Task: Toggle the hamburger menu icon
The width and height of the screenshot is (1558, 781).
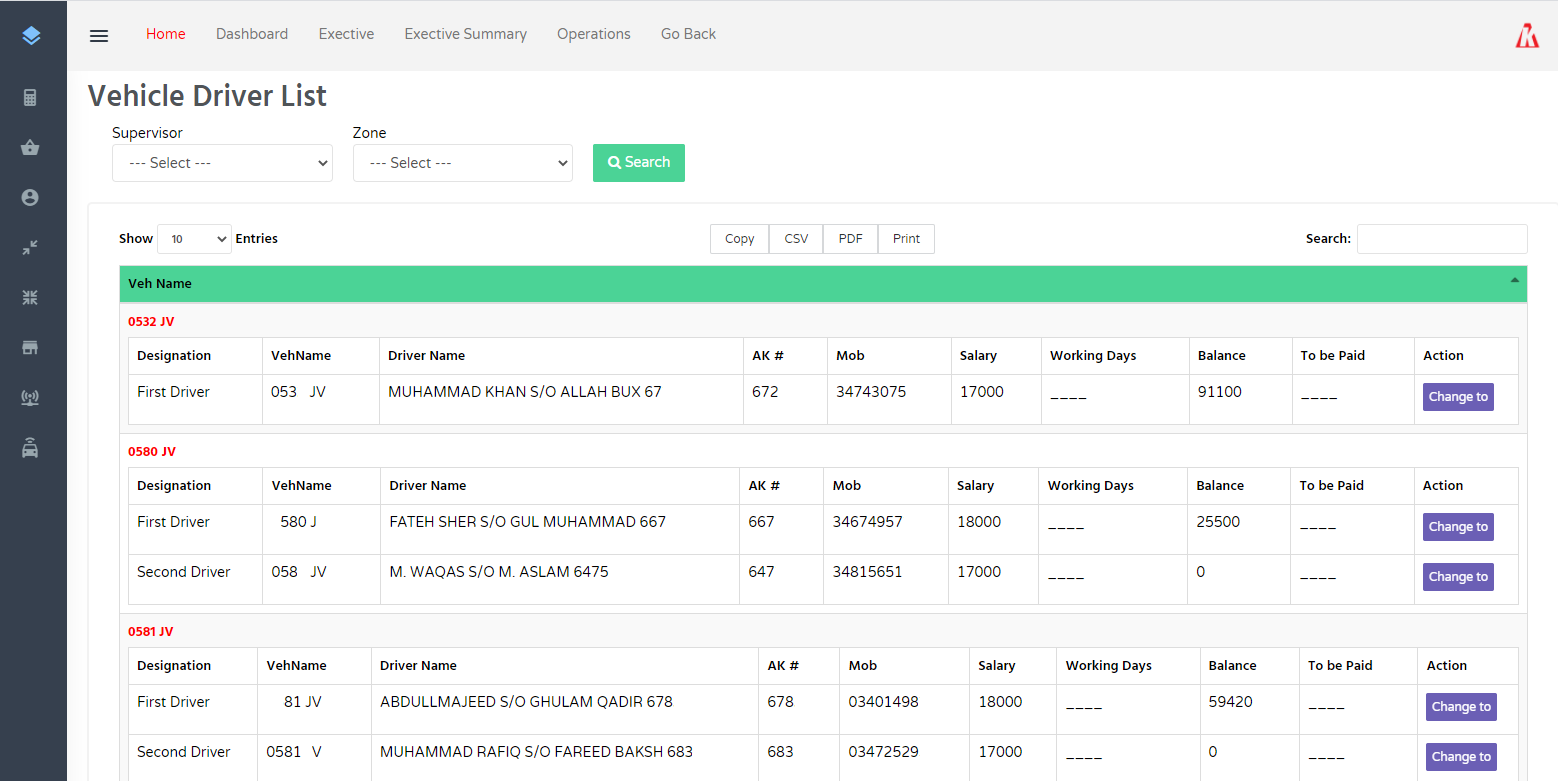Action: pyautogui.click(x=99, y=35)
